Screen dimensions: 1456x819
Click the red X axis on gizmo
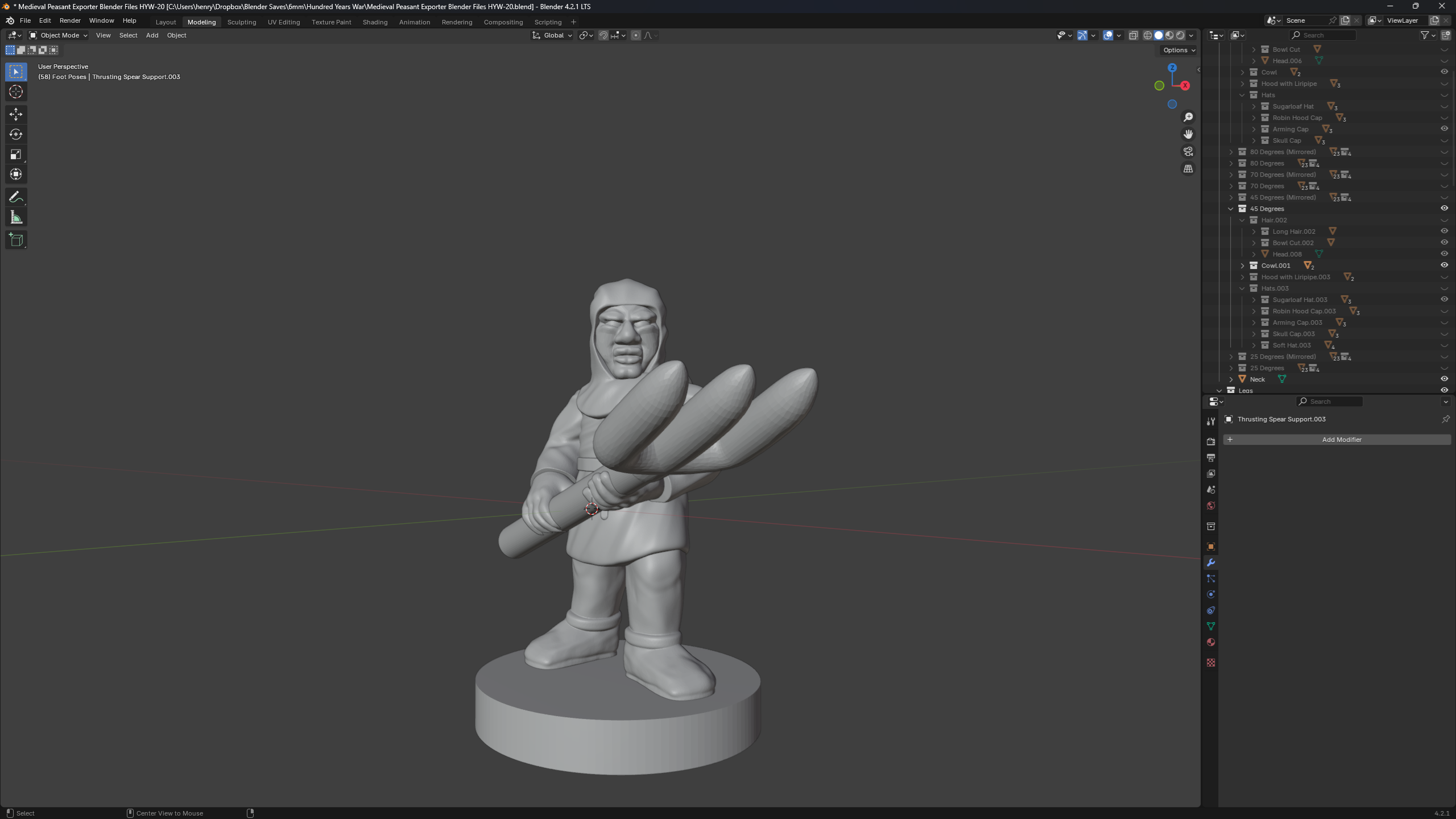[x=1185, y=85]
